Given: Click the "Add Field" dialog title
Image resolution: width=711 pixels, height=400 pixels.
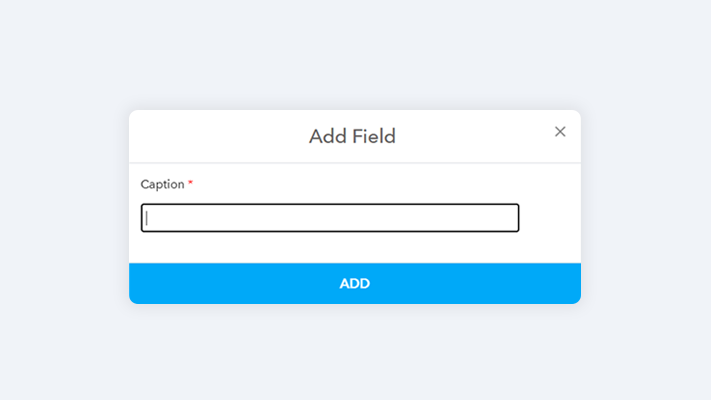Looking at the screenshot, I should (352, 136).
